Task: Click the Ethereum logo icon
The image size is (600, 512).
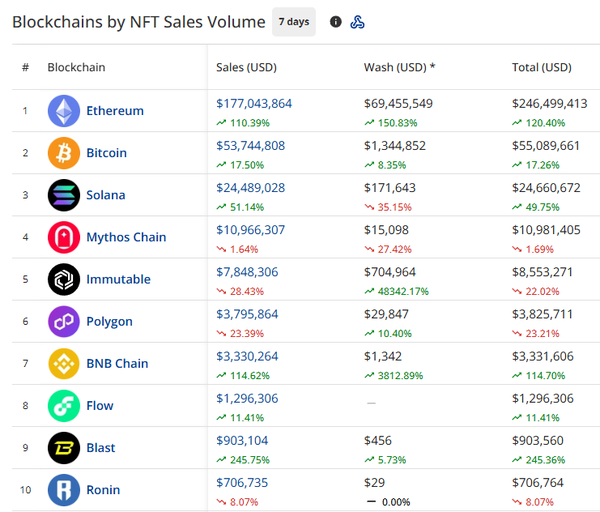Action: [64, 111]
